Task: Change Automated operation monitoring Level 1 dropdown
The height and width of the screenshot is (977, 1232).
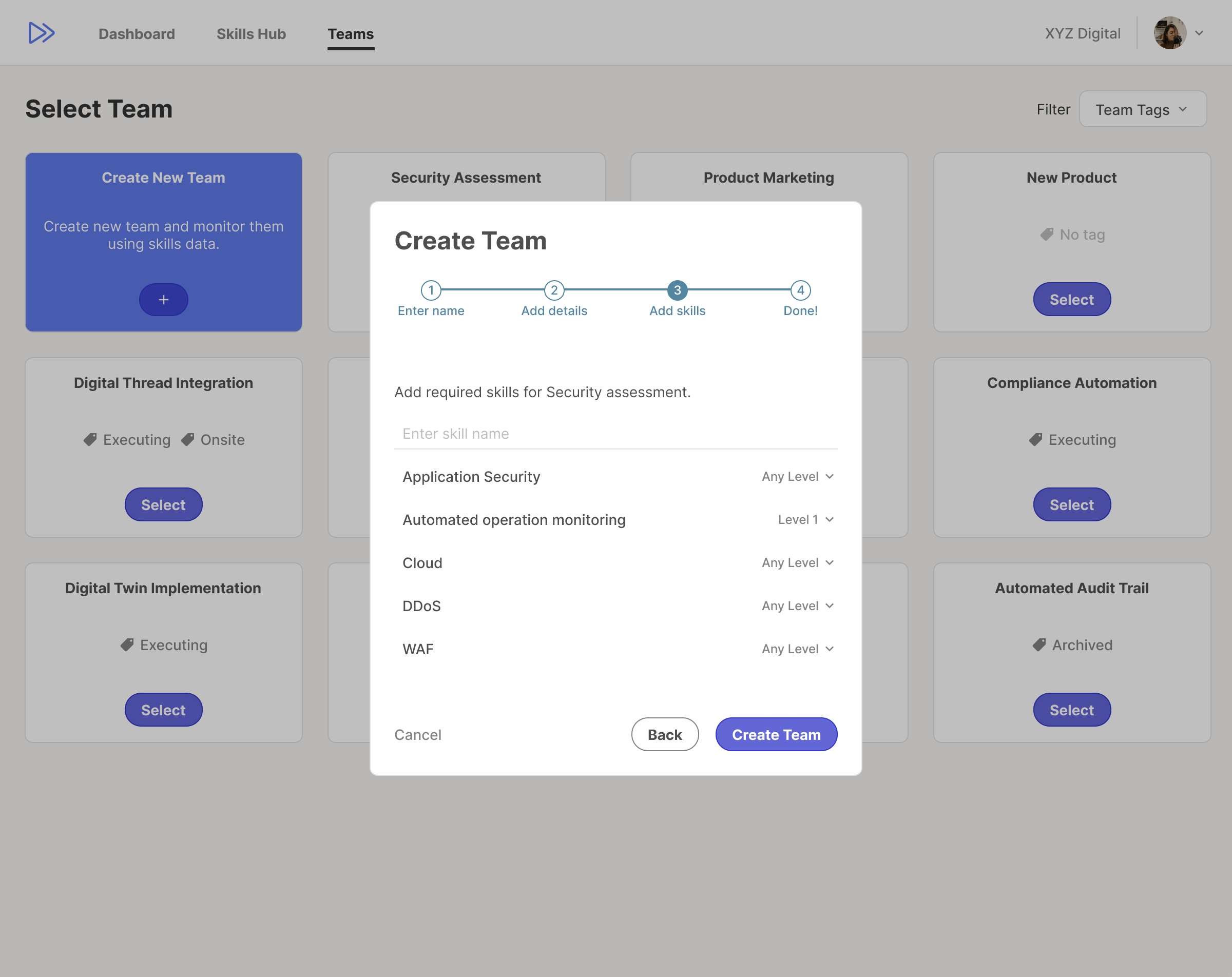Action: 805,519
